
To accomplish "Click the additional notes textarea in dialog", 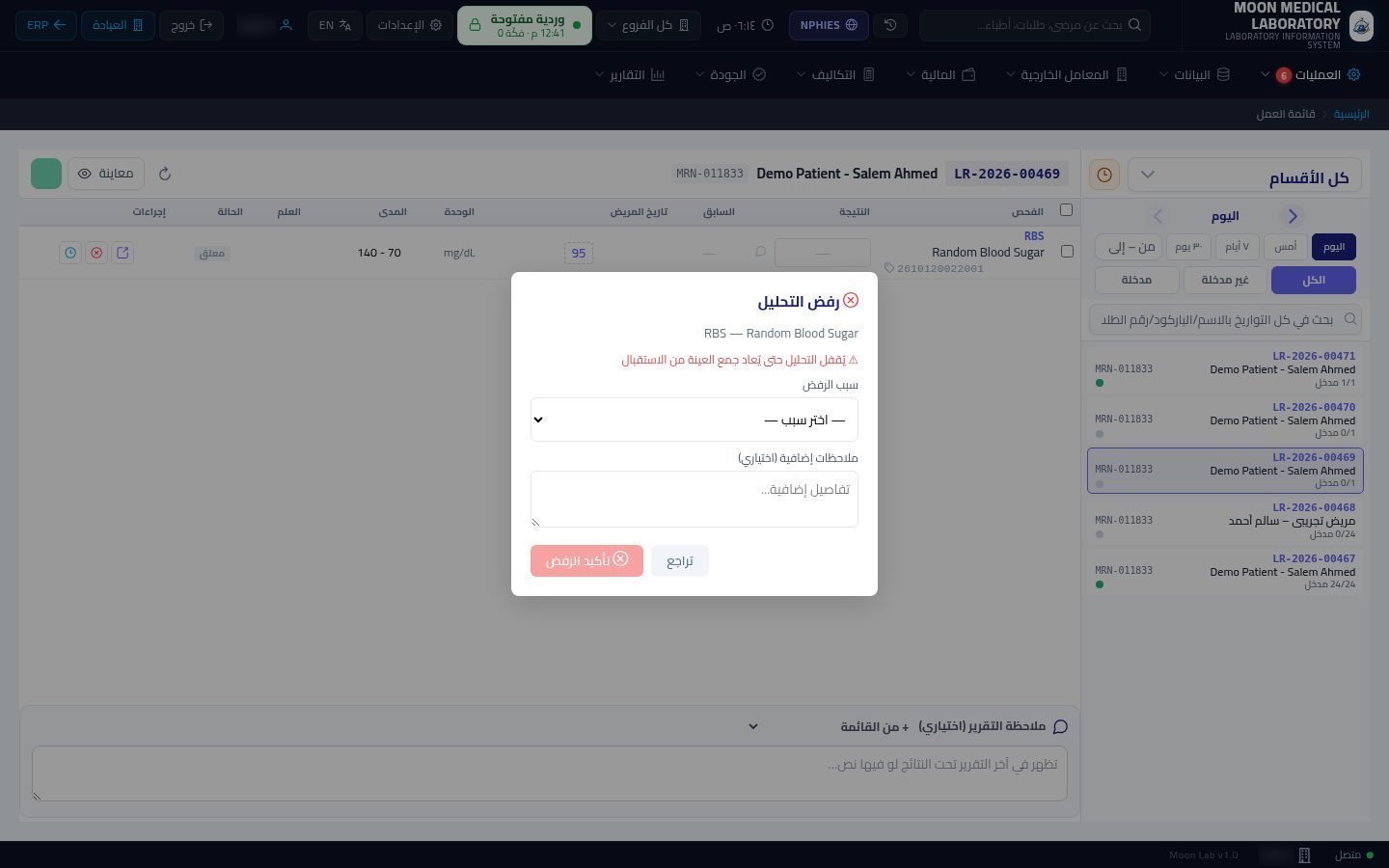I will [694, 499].
